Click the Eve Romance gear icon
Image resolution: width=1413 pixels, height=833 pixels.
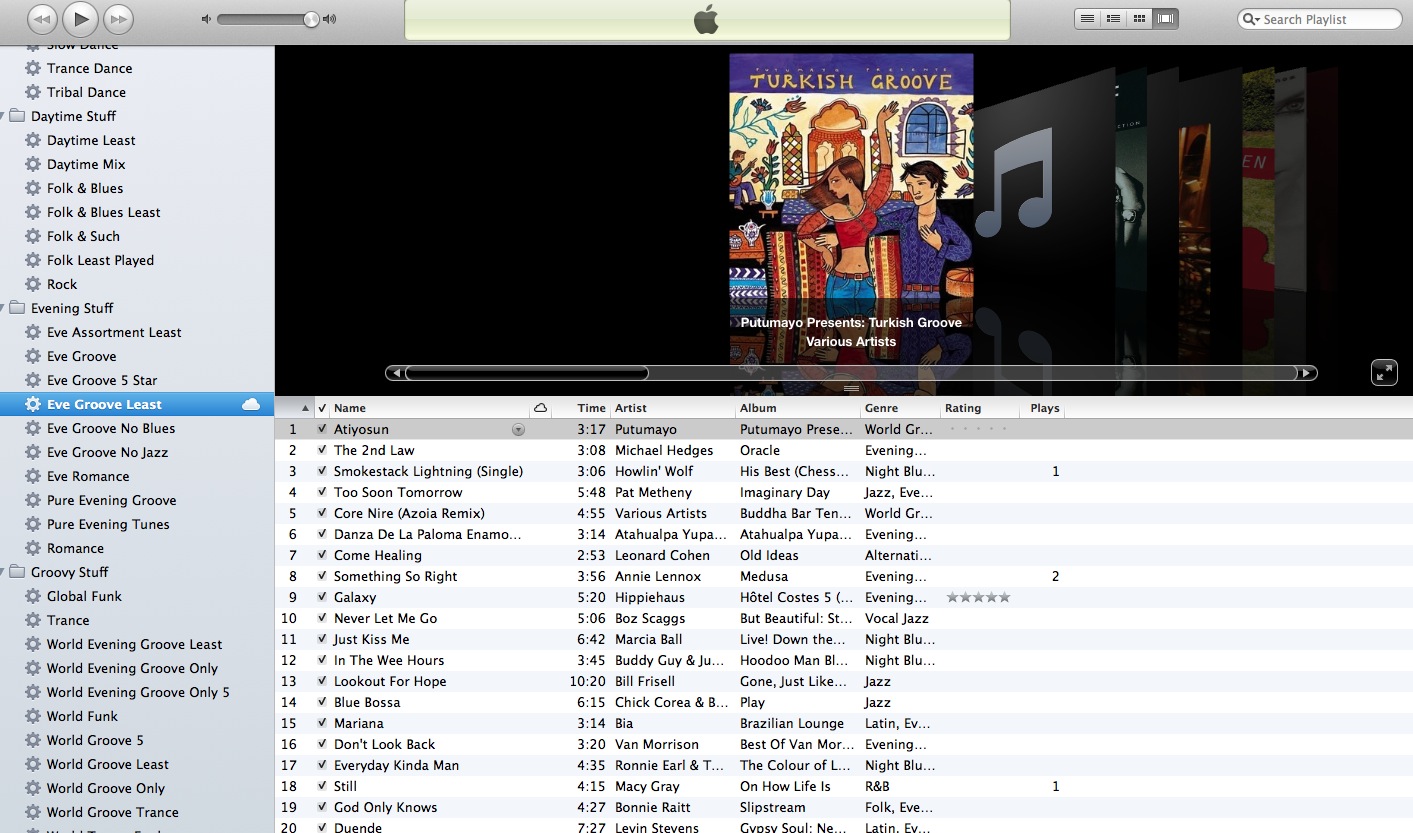click(x=33, y=476)
